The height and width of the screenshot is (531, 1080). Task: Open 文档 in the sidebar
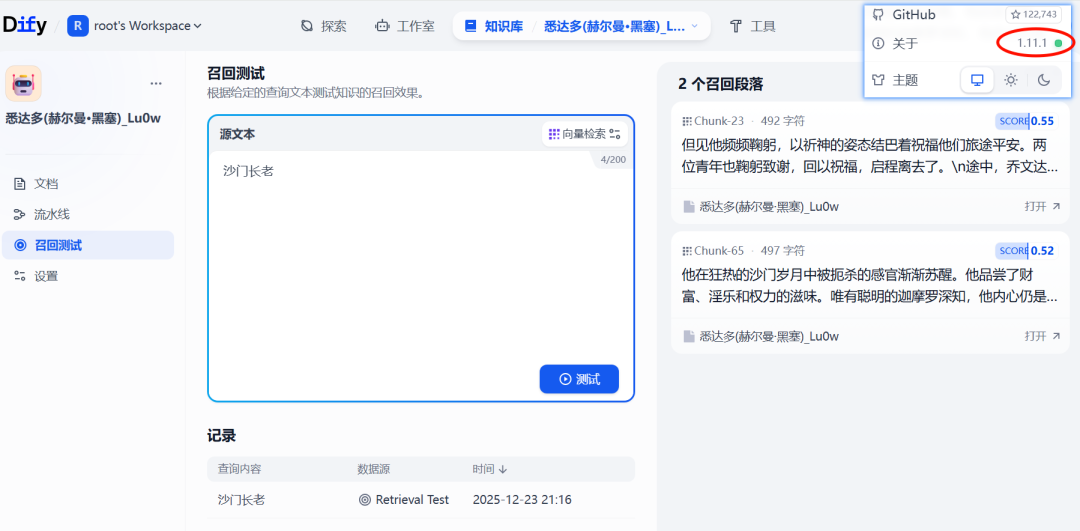click(x=88, y=184)
